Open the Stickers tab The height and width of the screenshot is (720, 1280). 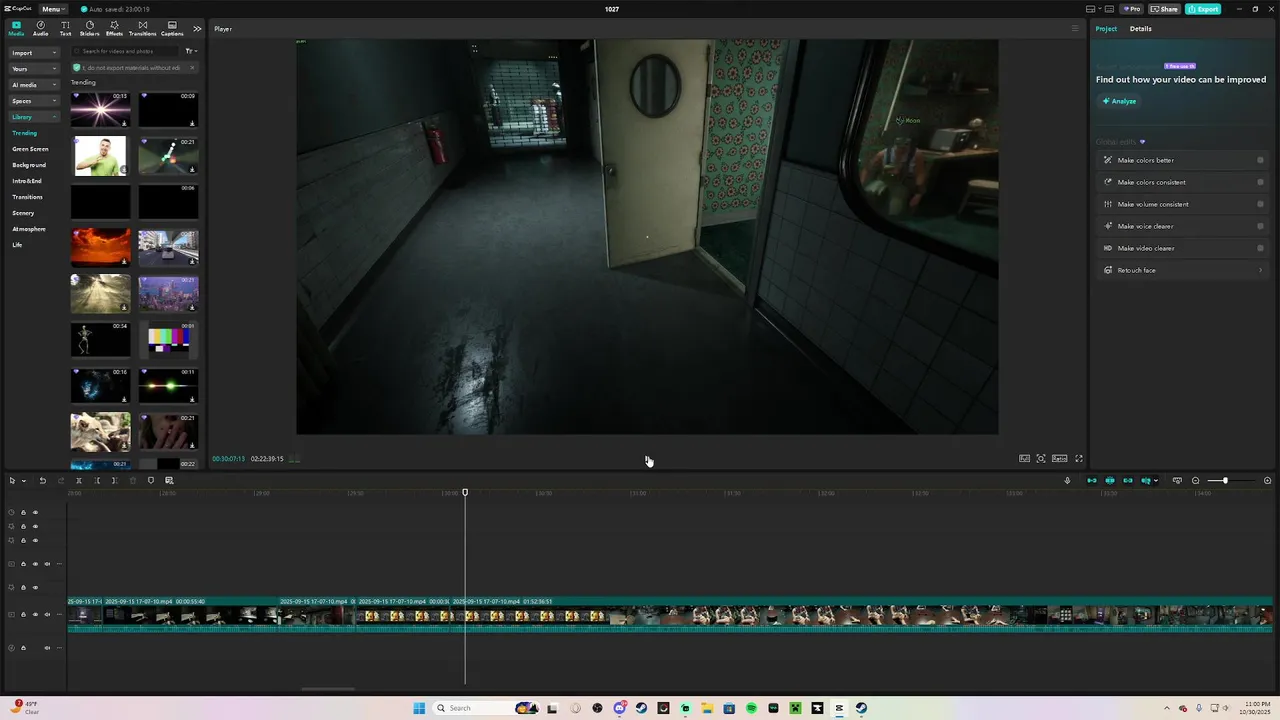[x=90, y=28]
